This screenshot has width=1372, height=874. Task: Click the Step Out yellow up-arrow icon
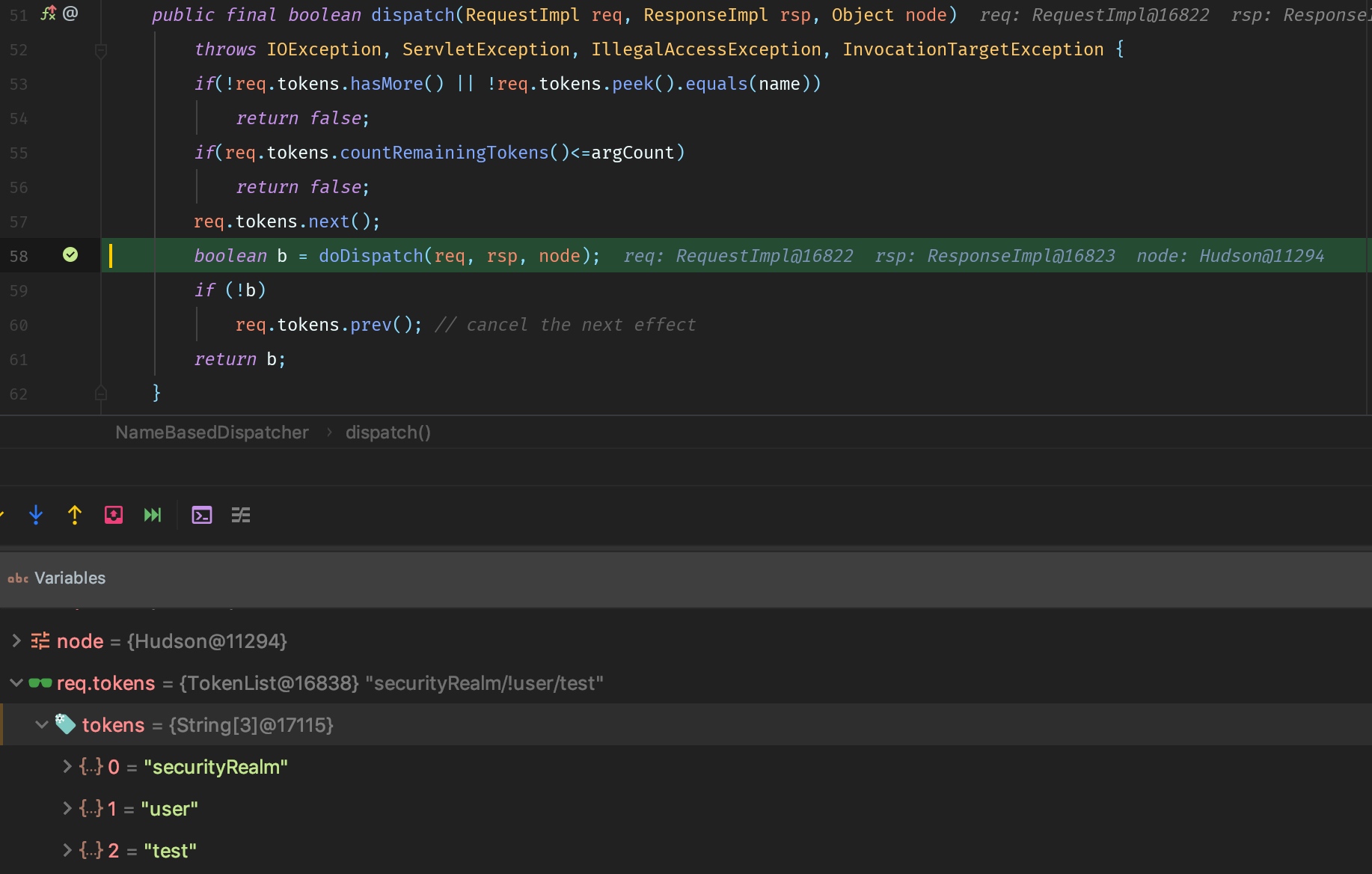coord(75,515)
